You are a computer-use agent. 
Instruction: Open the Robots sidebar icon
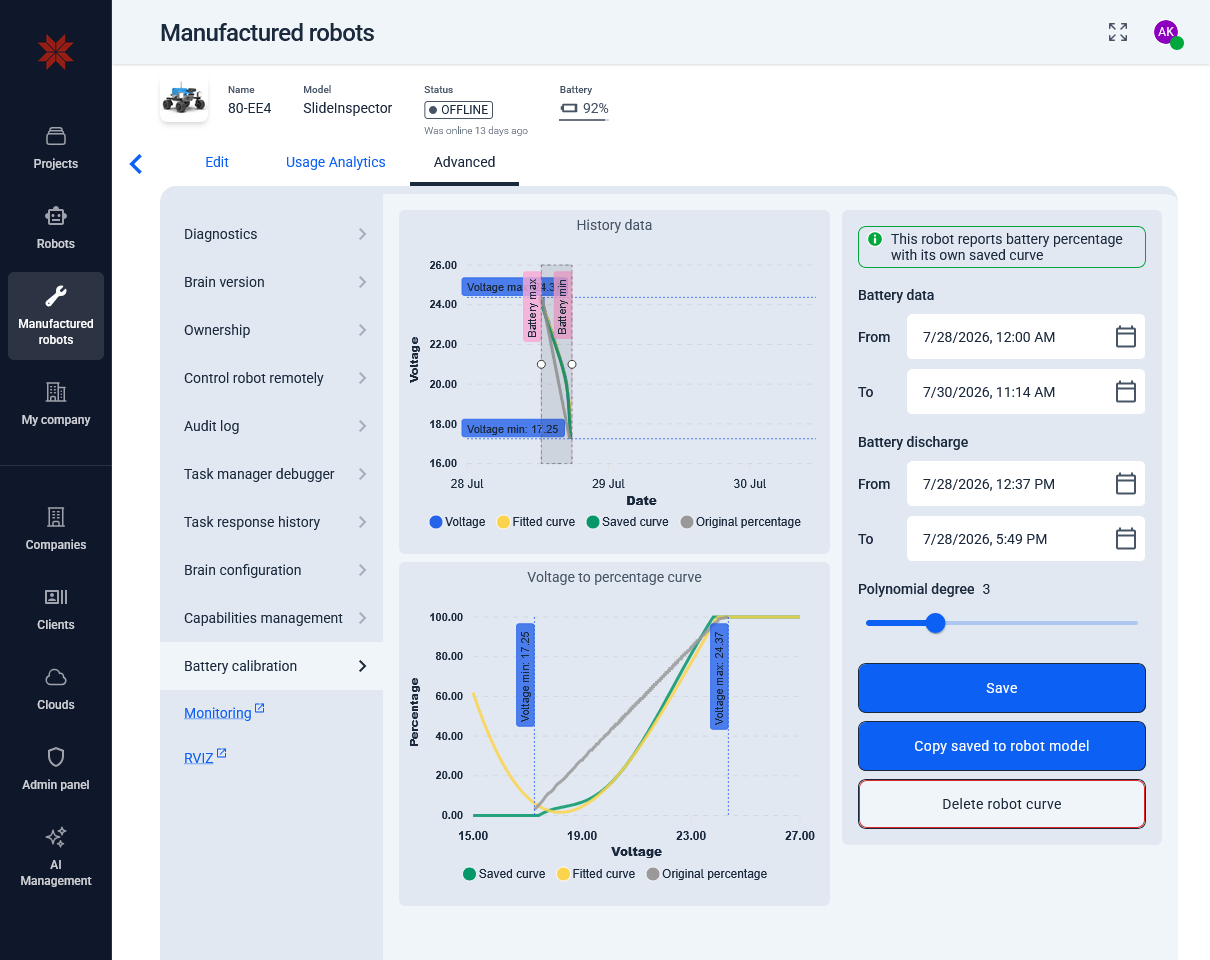click(56, 216)
